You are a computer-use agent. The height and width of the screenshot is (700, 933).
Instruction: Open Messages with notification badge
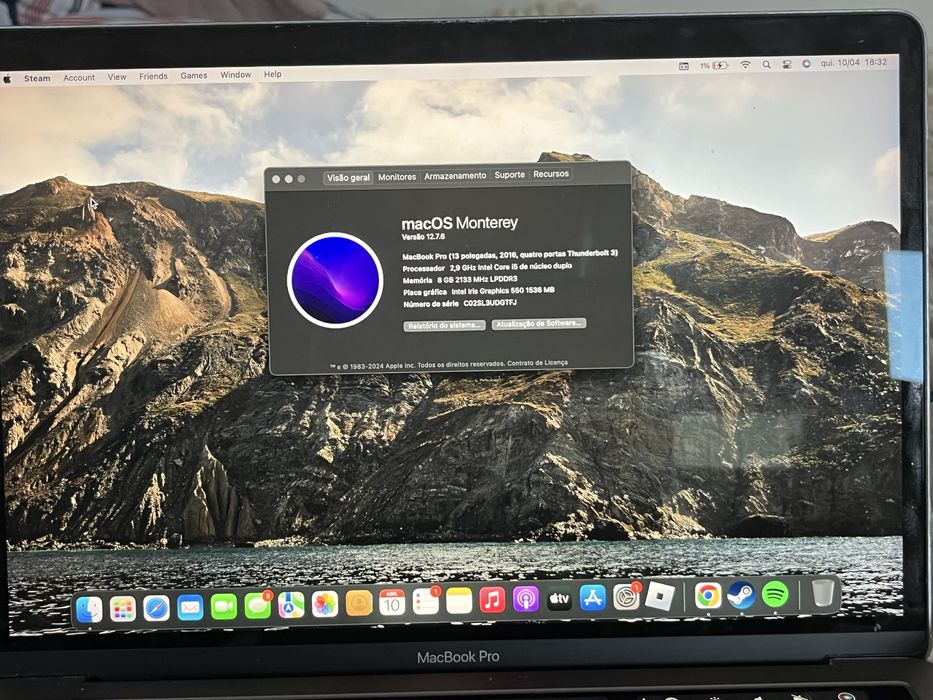(258, 605)
